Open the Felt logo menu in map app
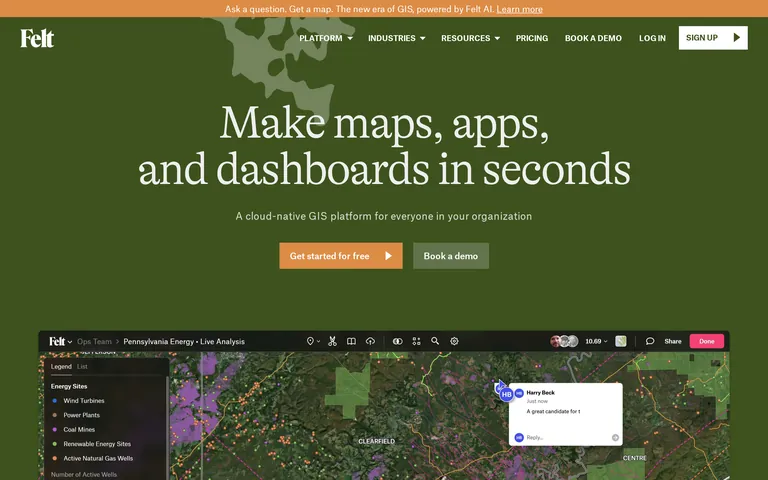 [x=60, y=341]
